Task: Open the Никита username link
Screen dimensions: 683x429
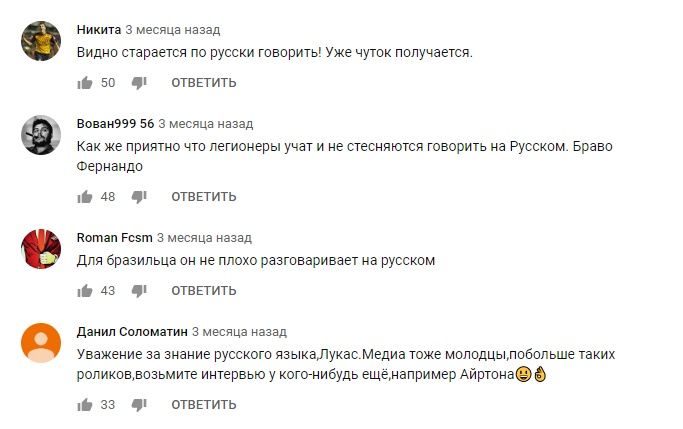Action: 99,30
